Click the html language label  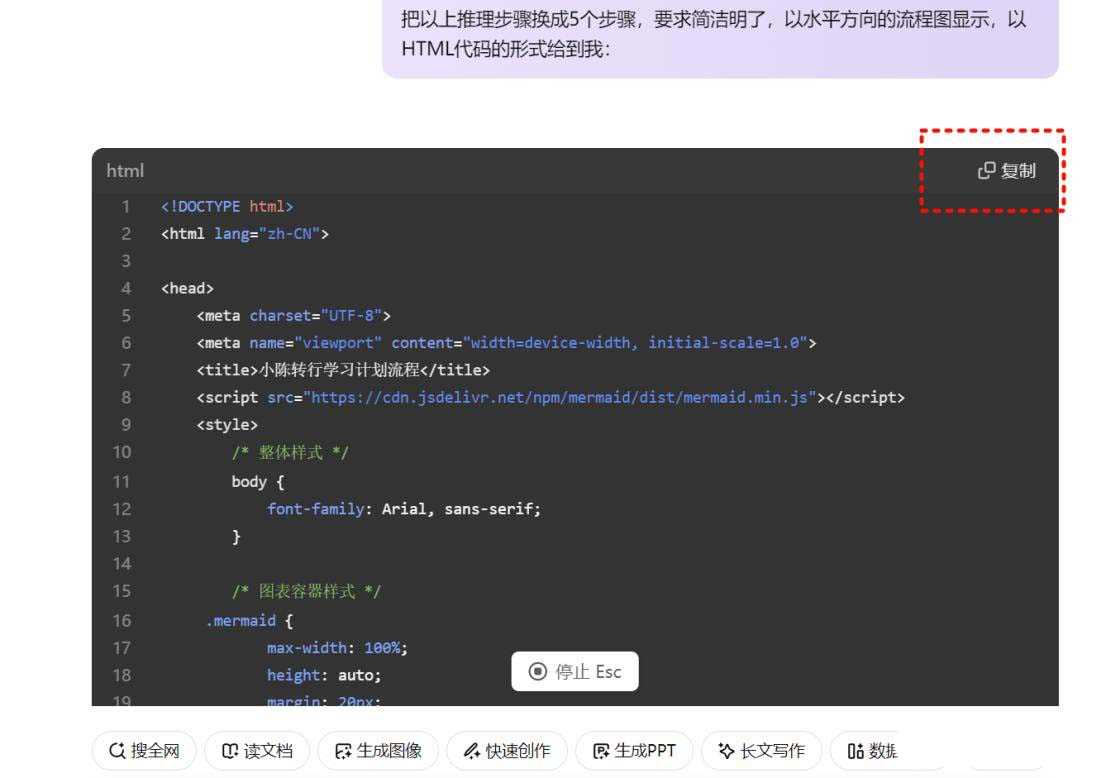[125, 171]
